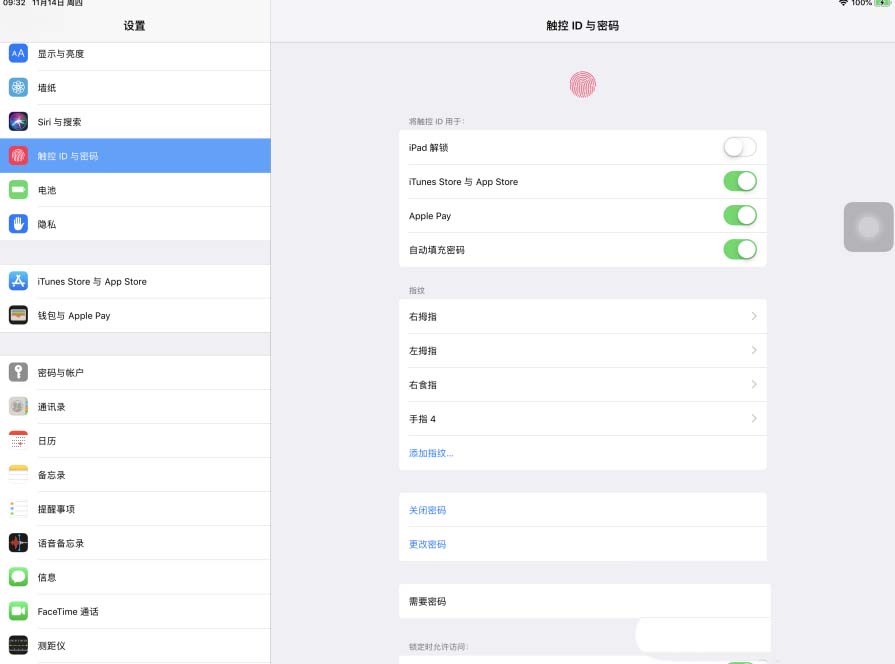Tap the red Touch ID fingerprint sidebar icon
The height and width of the screenshot is (664, 895).
18,156
